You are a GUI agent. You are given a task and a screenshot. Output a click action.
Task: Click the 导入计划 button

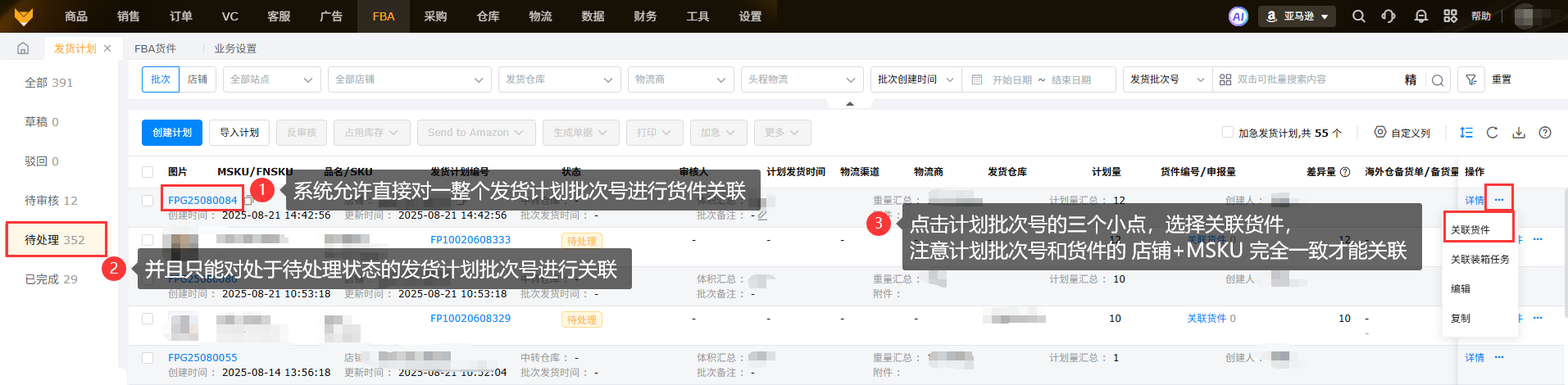(x=239, y=133)
